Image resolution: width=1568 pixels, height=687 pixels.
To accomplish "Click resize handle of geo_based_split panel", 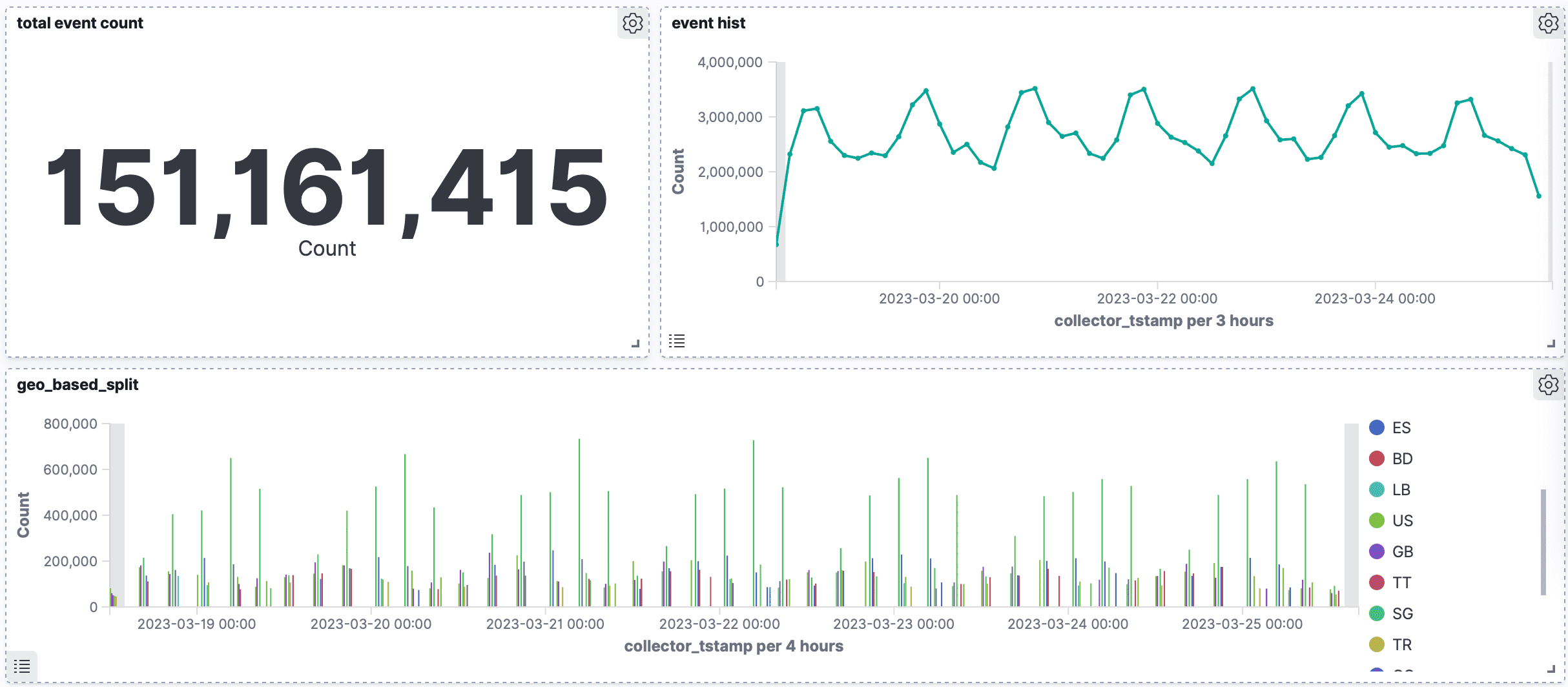I will (1551, 669).
